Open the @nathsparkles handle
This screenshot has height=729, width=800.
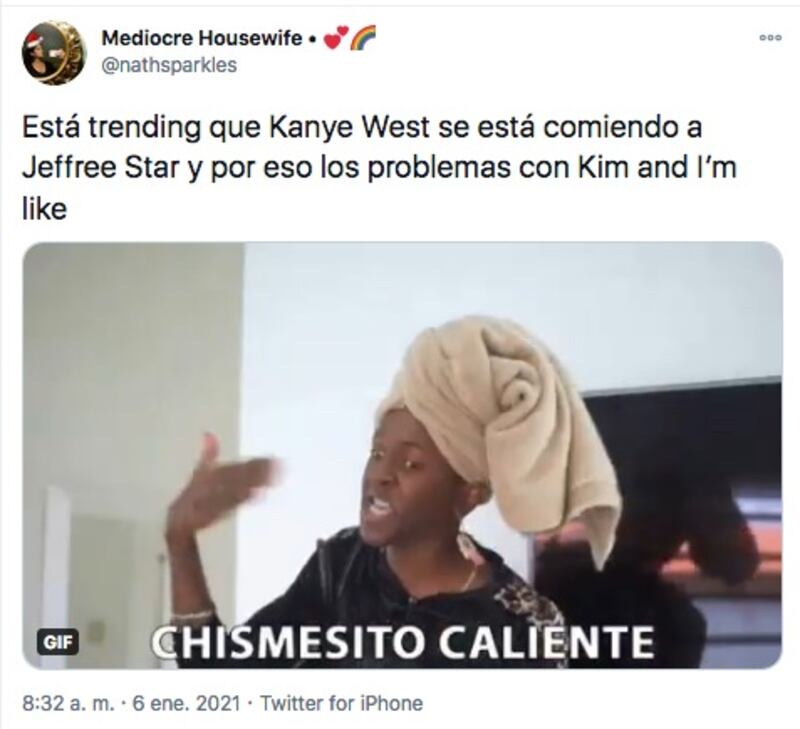(169, 65)
